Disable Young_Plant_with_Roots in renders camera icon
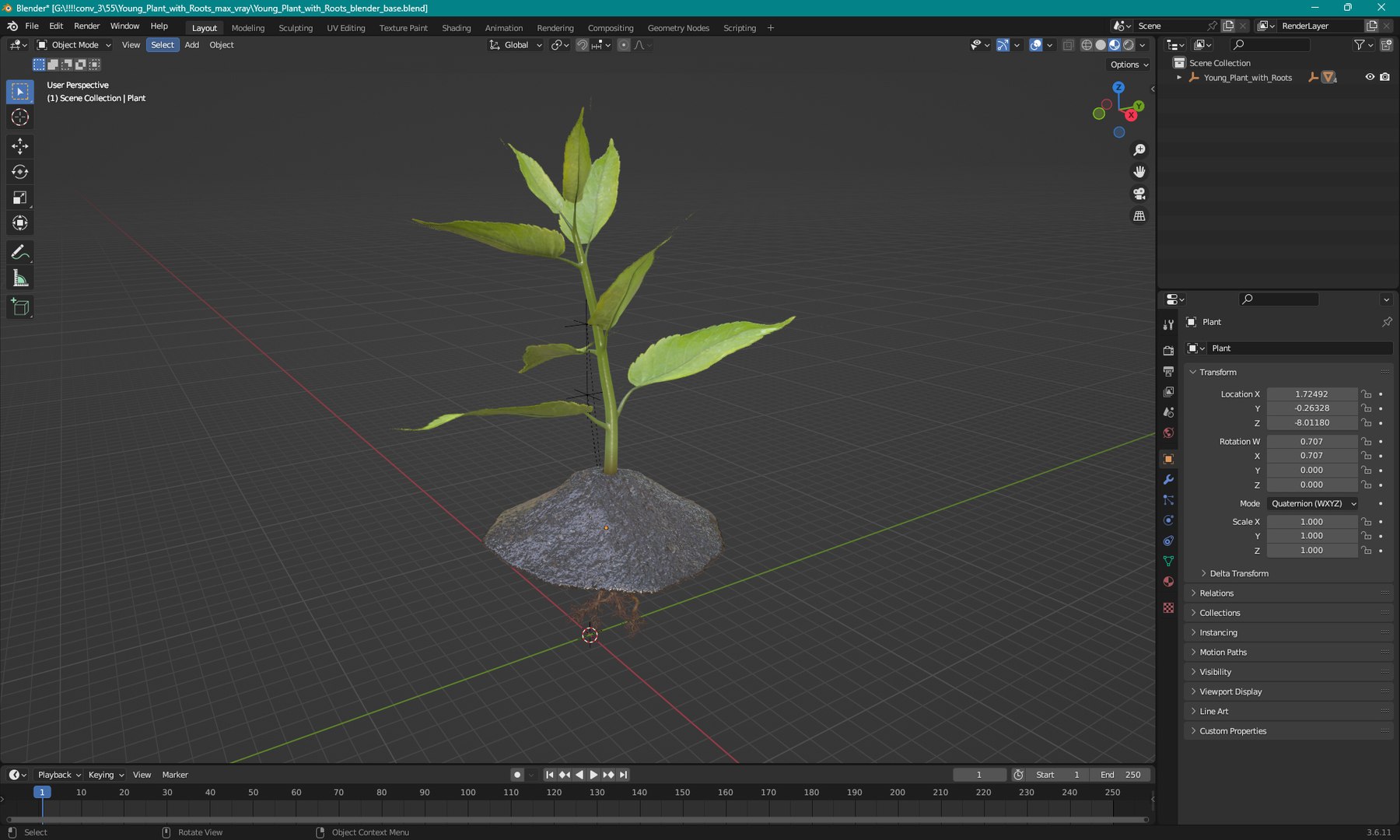Image resolution: width=1400 pixels, height=840 pixels. [x=1385, y=77]
